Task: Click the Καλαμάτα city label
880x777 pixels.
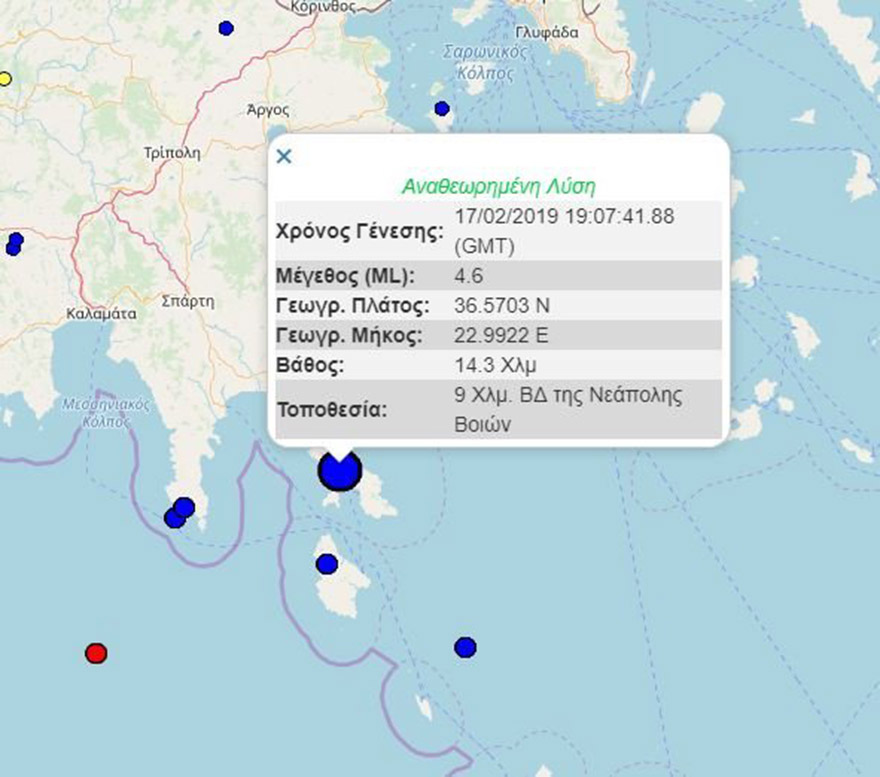Action: [x=100, y=312]
